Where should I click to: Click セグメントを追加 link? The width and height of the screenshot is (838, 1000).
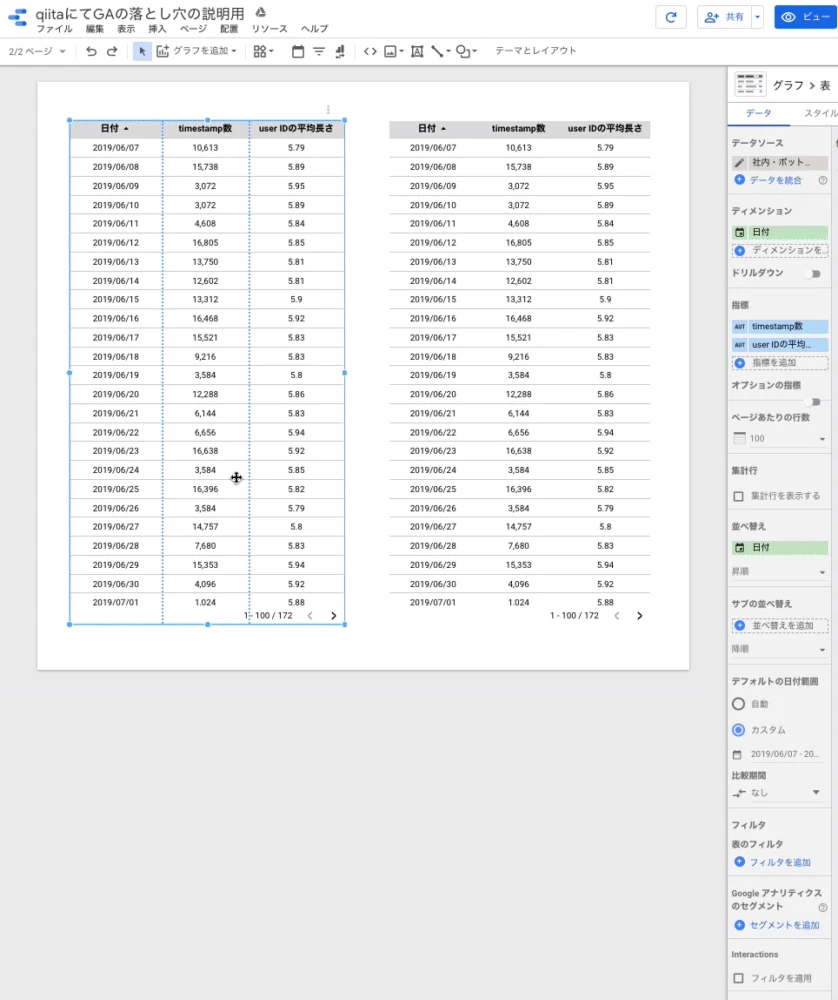[784, 925]
